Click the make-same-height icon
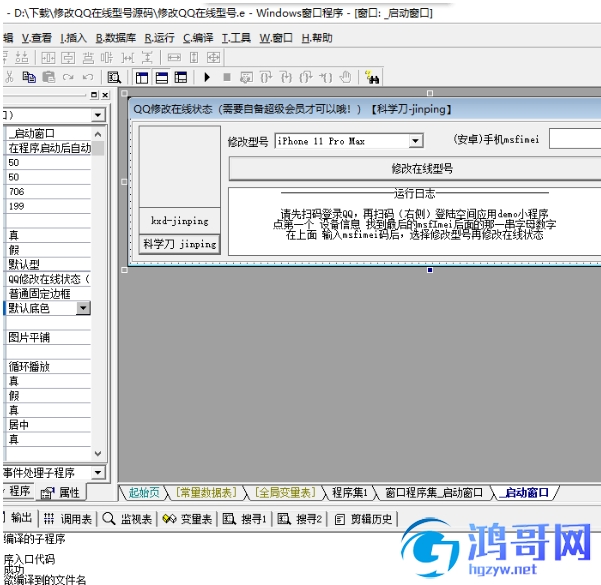 coord(194,58)
